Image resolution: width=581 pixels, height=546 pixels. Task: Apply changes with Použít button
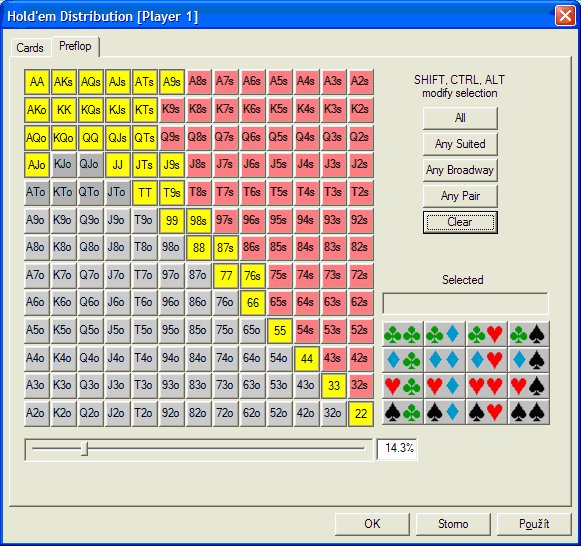click(x=534, y=524)
